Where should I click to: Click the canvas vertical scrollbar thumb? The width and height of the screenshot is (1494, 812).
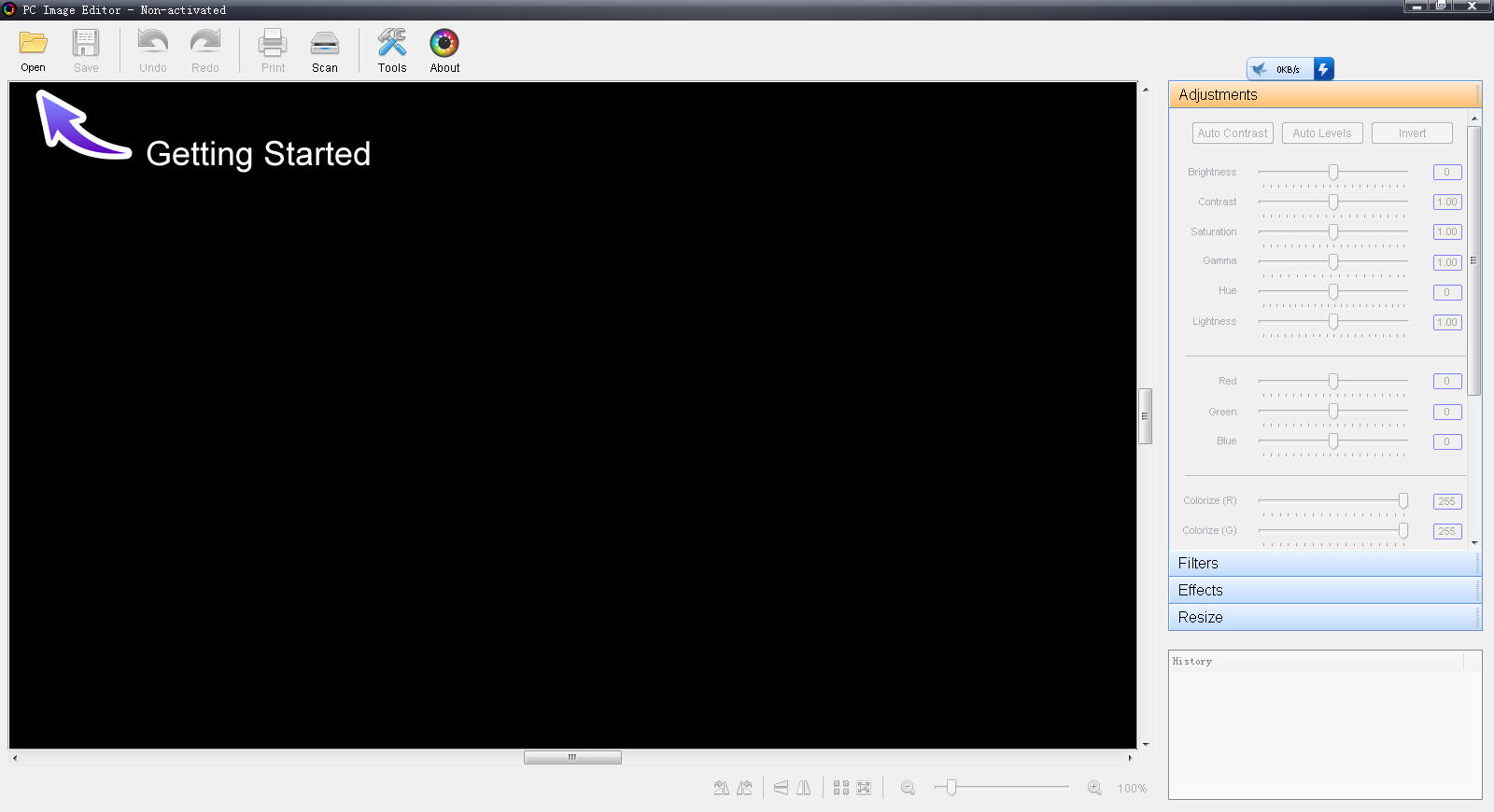coord(1145,416)
